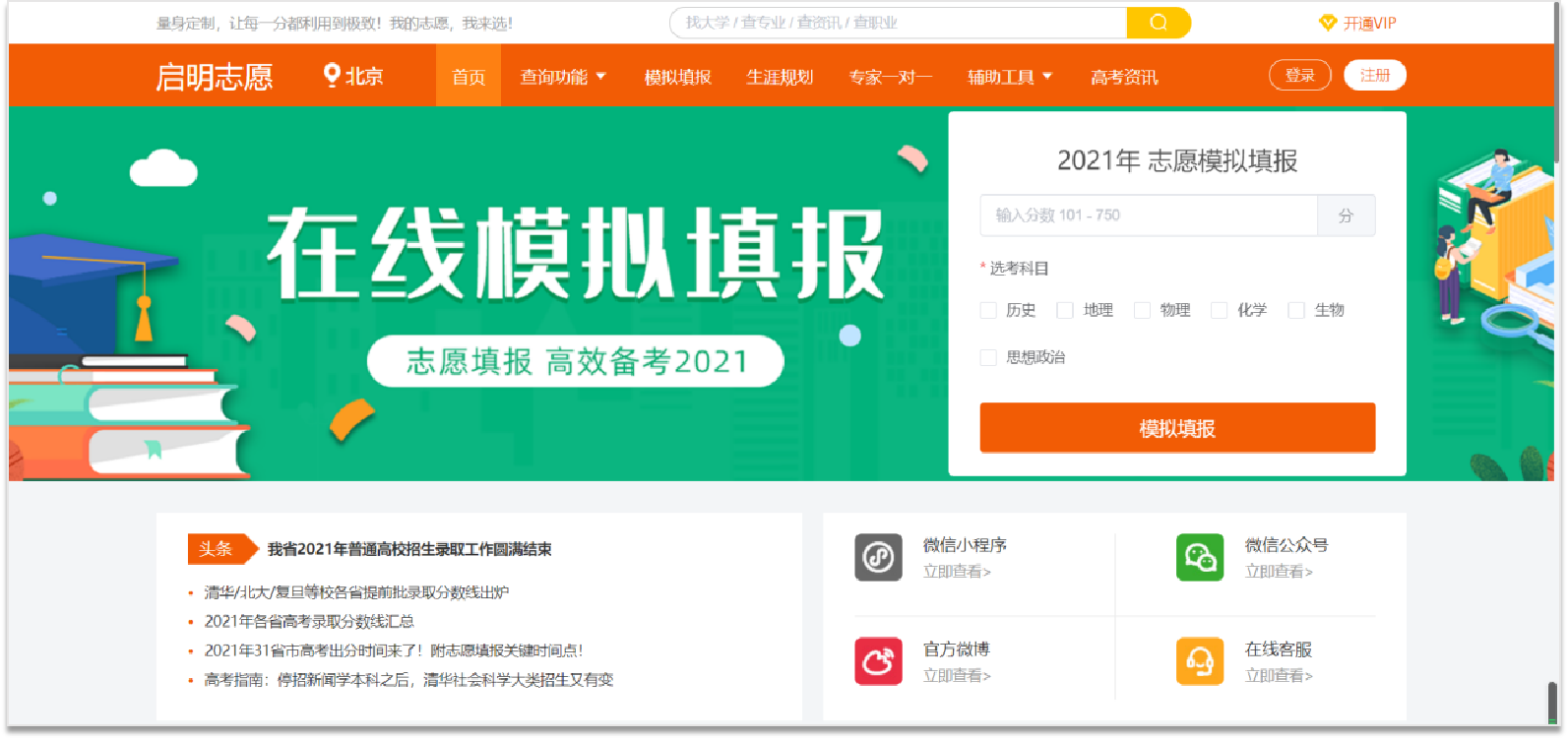1568x740 pixels.
Task: Click the VIP diamond icon
Action: [1327, 23]
